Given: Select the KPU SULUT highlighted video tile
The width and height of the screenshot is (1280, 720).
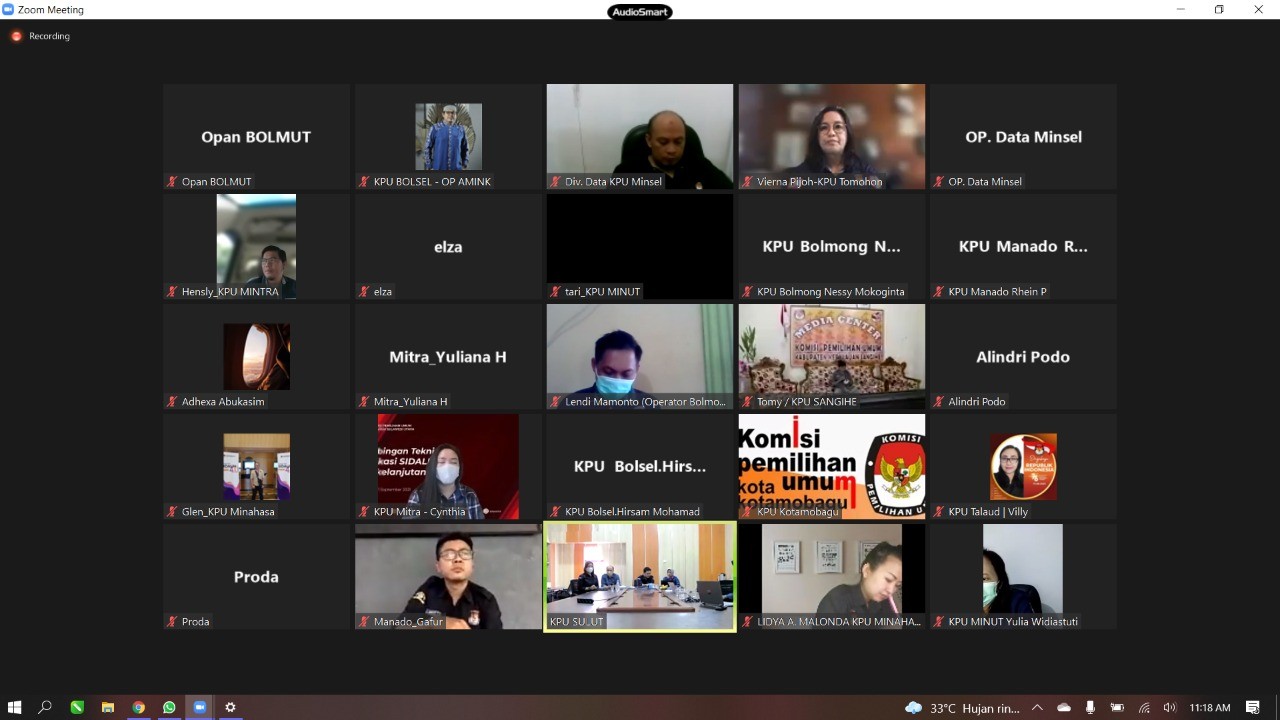Looking at the screenshot, I should [x=640, y=576].
